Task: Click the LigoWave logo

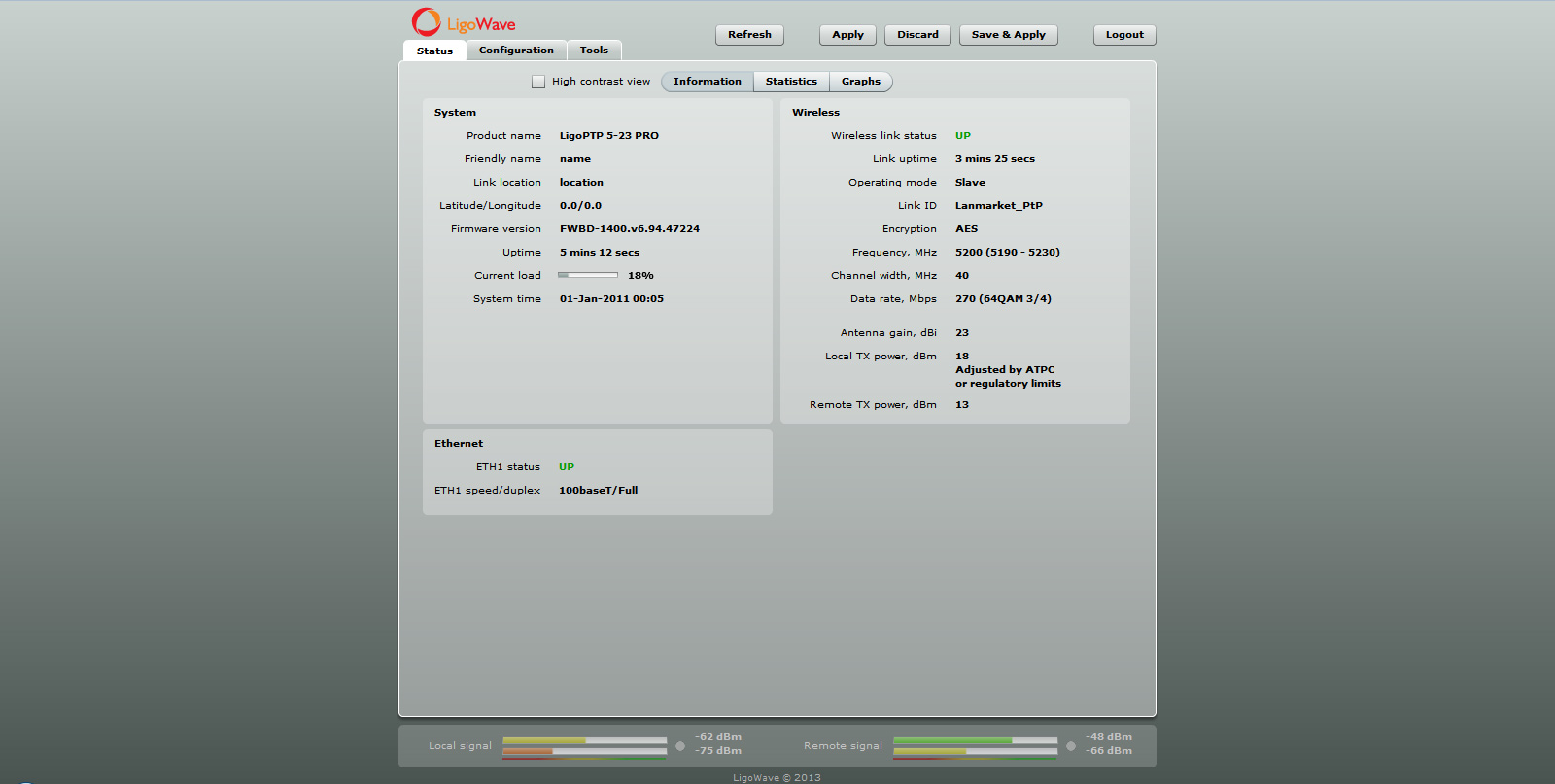Action: (464, 22)
